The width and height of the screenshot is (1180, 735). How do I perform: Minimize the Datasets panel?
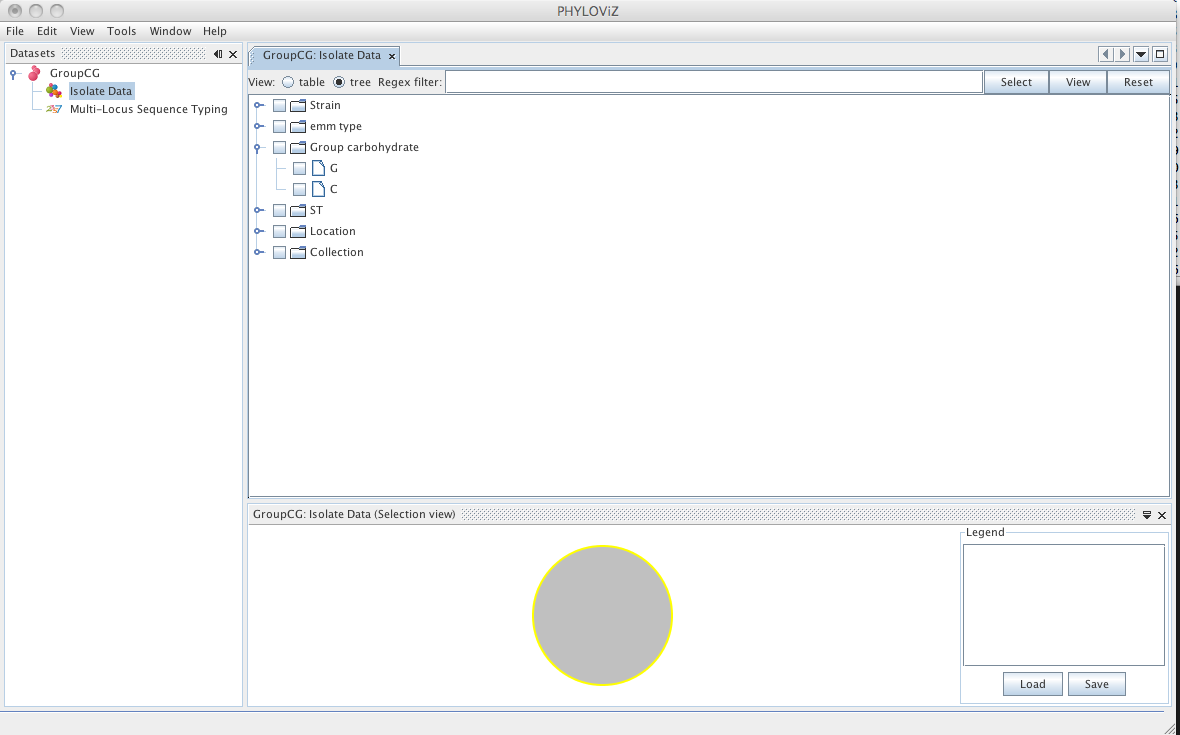[x=218, y=54]
